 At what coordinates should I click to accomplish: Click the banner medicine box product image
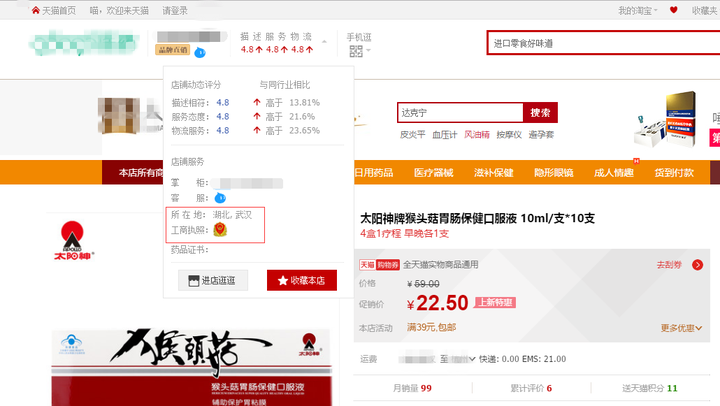pyautogui.click(x=666, y=119)
